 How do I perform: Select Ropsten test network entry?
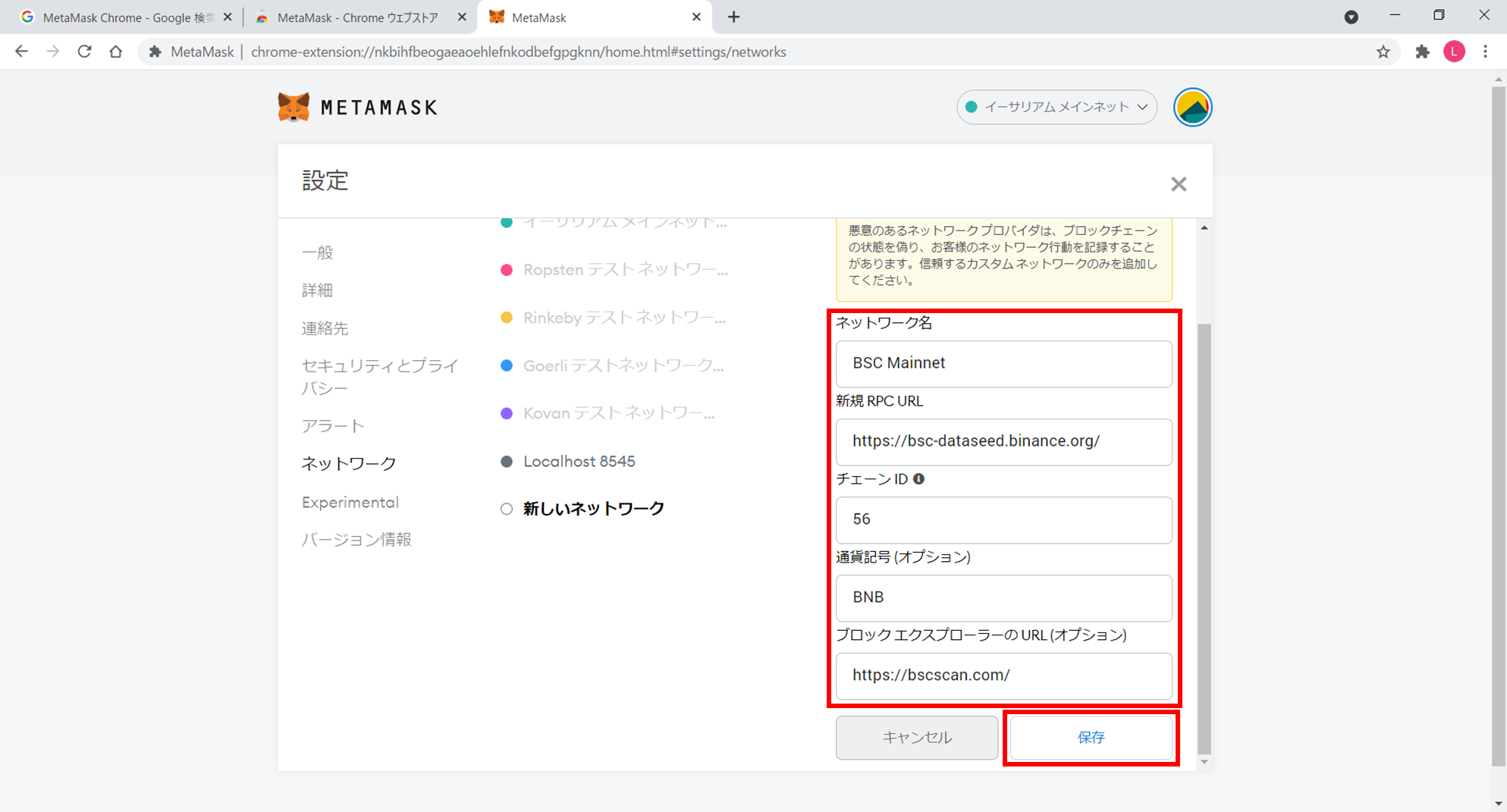(614, 270)
